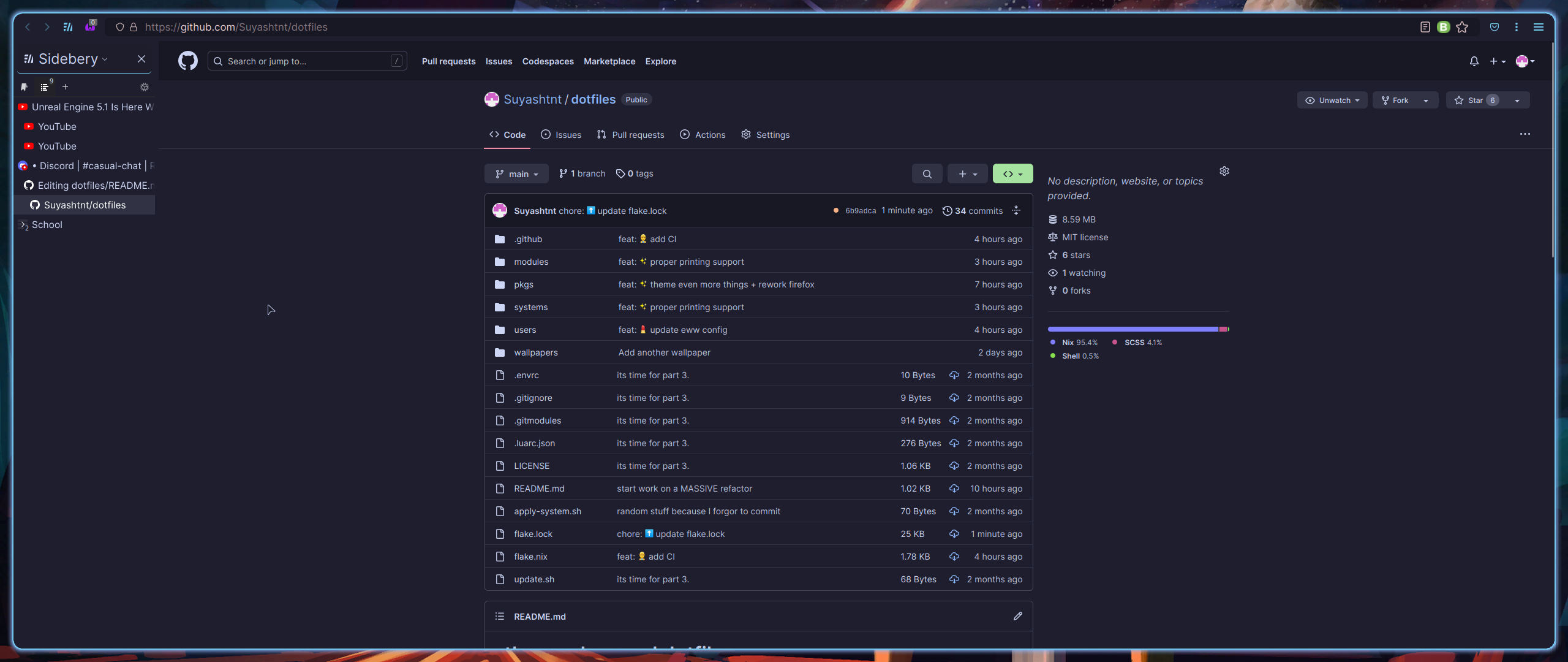This screenshot has height=662, width=1568.
Task: Switch to repo Pull requests tab
Action: pos(630,135)
